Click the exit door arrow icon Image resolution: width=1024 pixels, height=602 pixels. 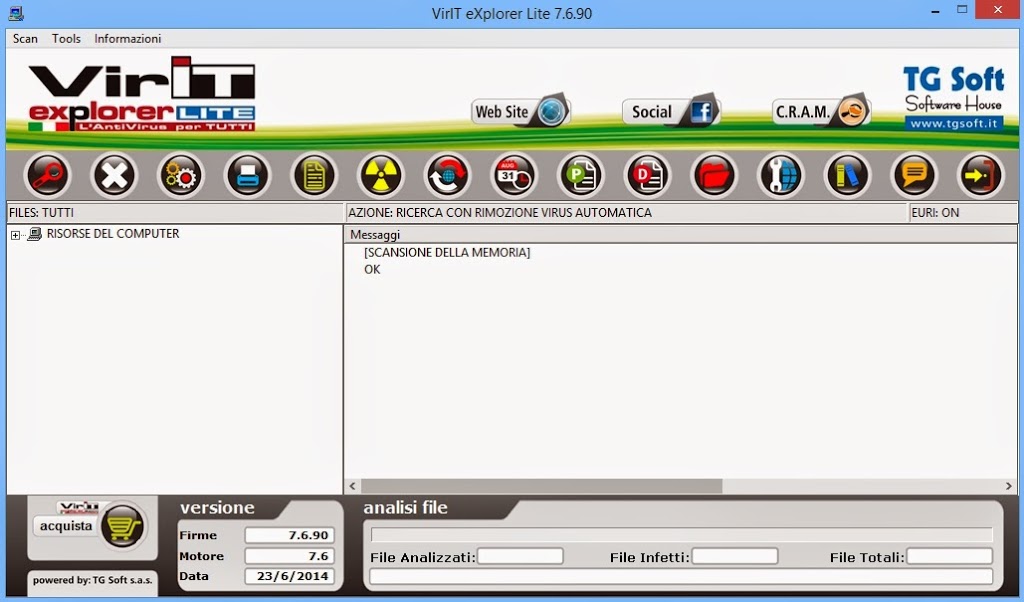point(980,175)
